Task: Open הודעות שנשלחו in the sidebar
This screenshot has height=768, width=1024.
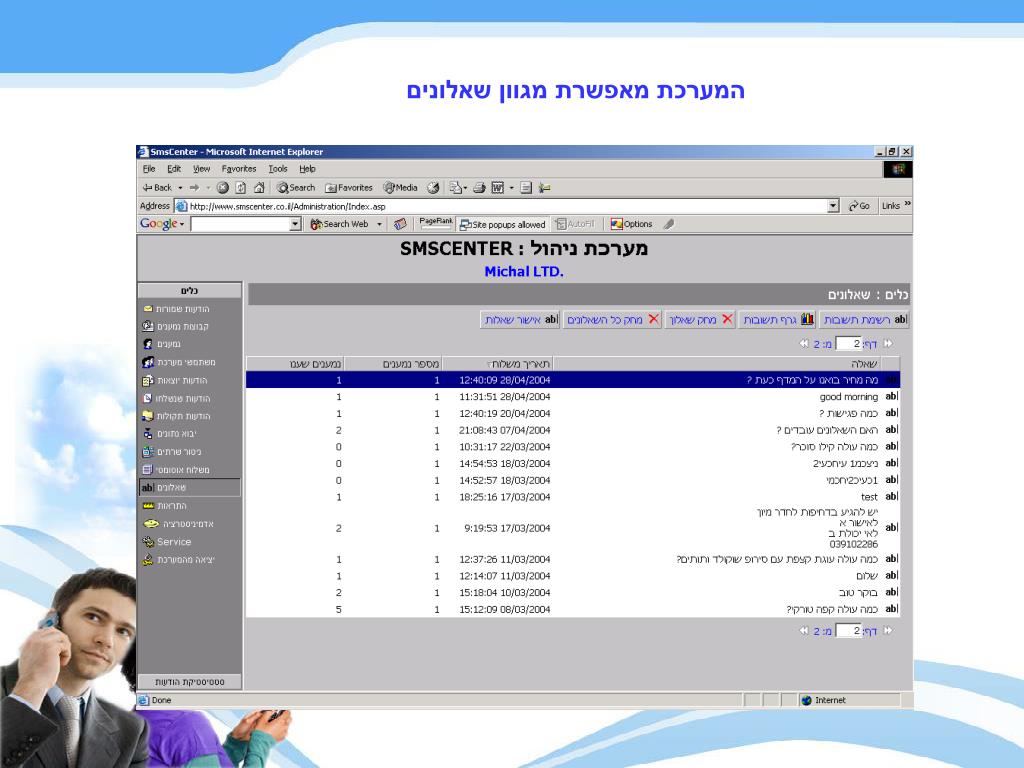Action: coord(176,398)
